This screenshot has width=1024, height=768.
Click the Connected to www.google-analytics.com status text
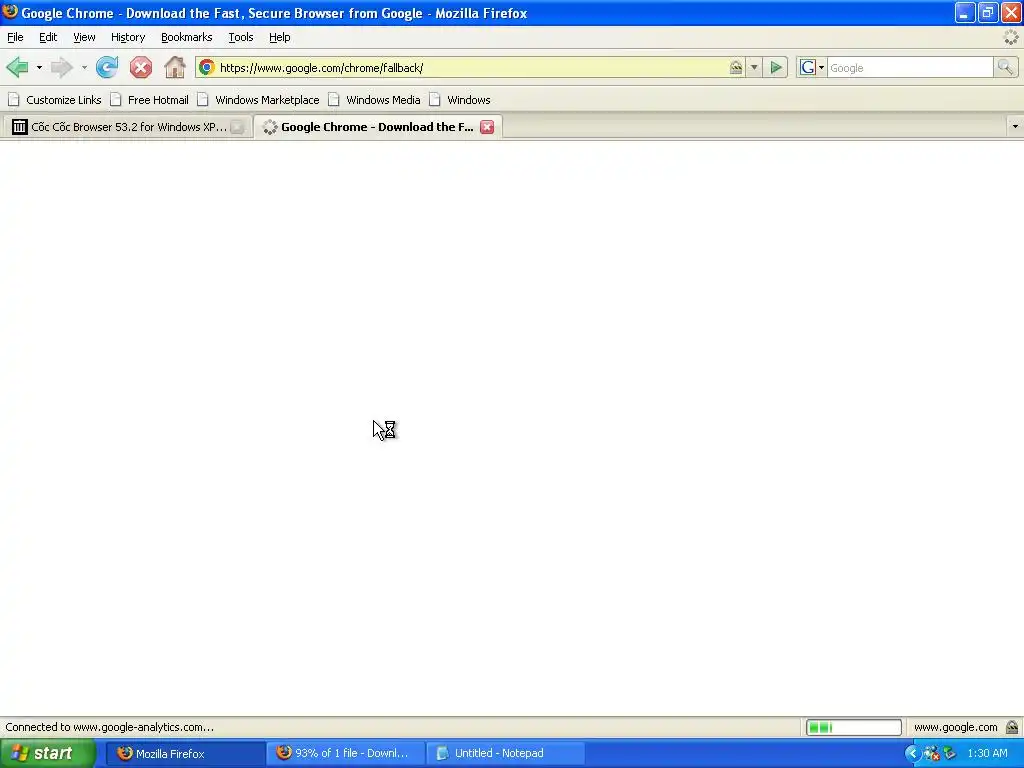point(110,727)
